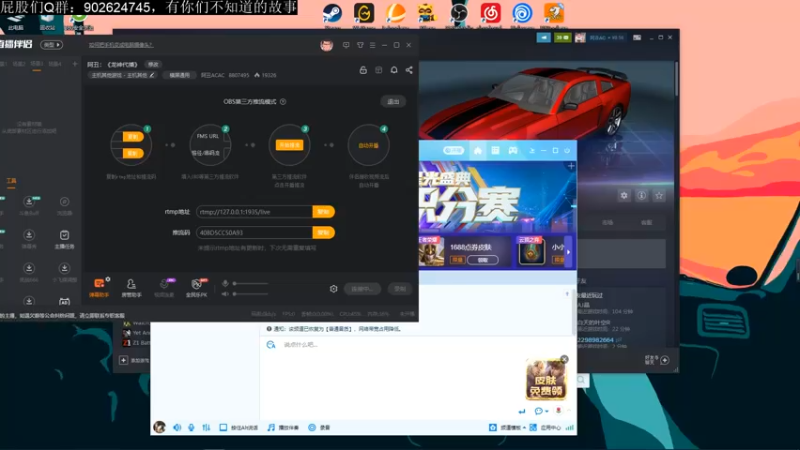
Task: Click the chat message input box
Action: 418,345
